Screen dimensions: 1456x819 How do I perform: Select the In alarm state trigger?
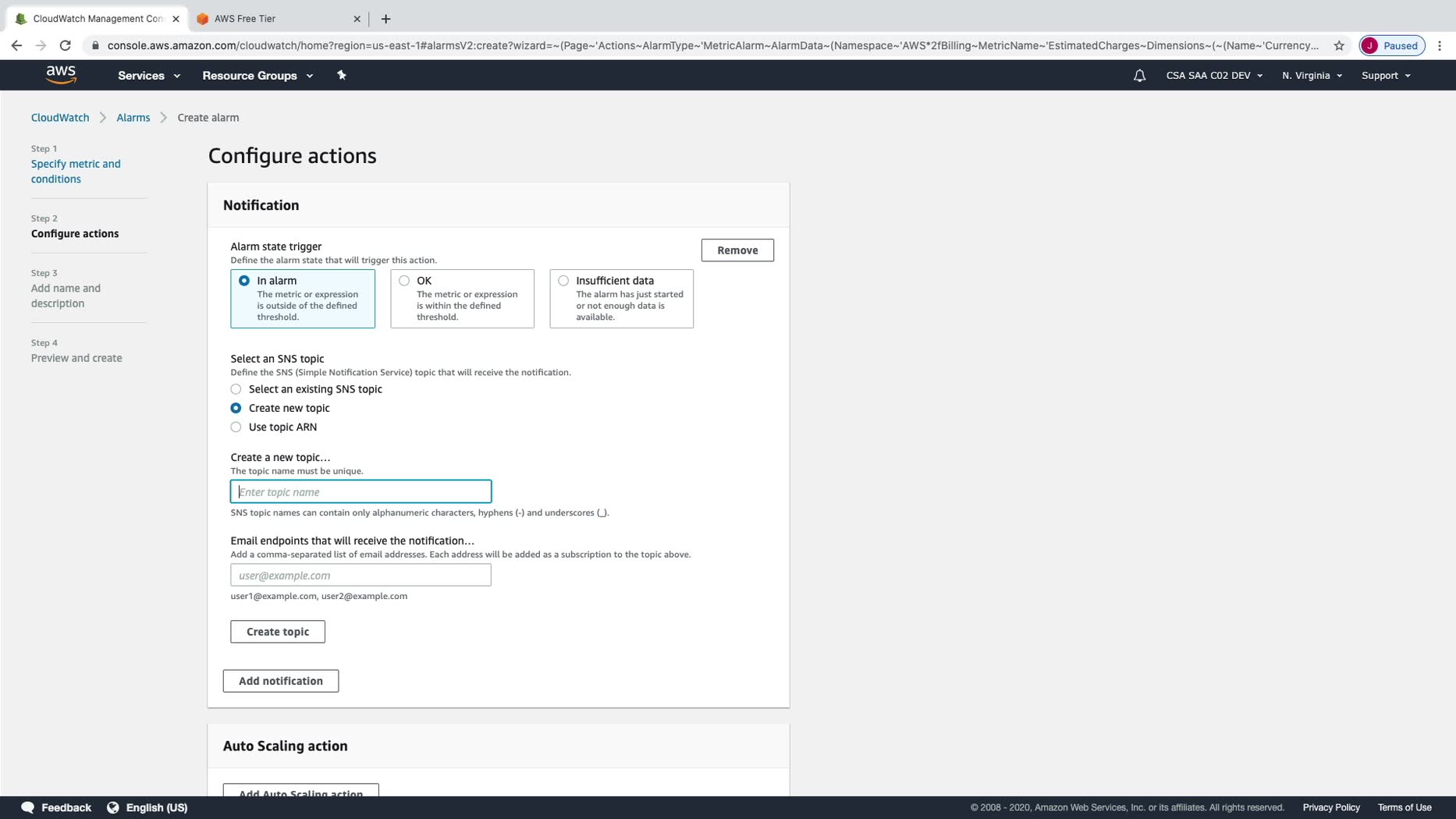(x=303, y=299)
